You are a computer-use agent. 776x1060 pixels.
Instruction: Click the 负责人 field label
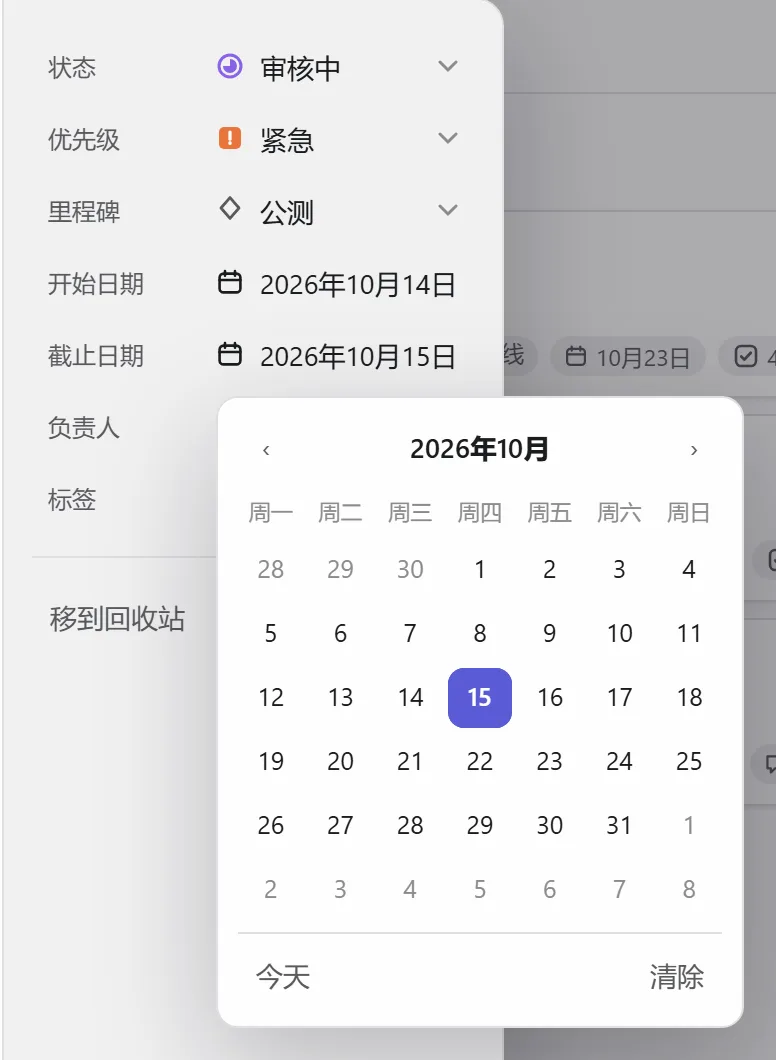[84, 428]
